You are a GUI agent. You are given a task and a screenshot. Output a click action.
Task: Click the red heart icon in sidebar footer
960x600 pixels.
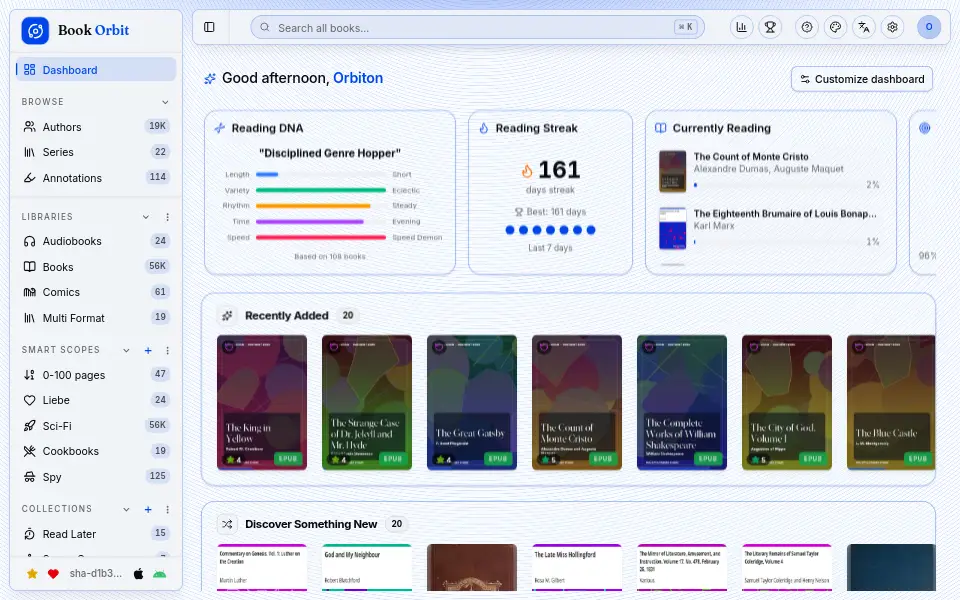click(53, 574)
